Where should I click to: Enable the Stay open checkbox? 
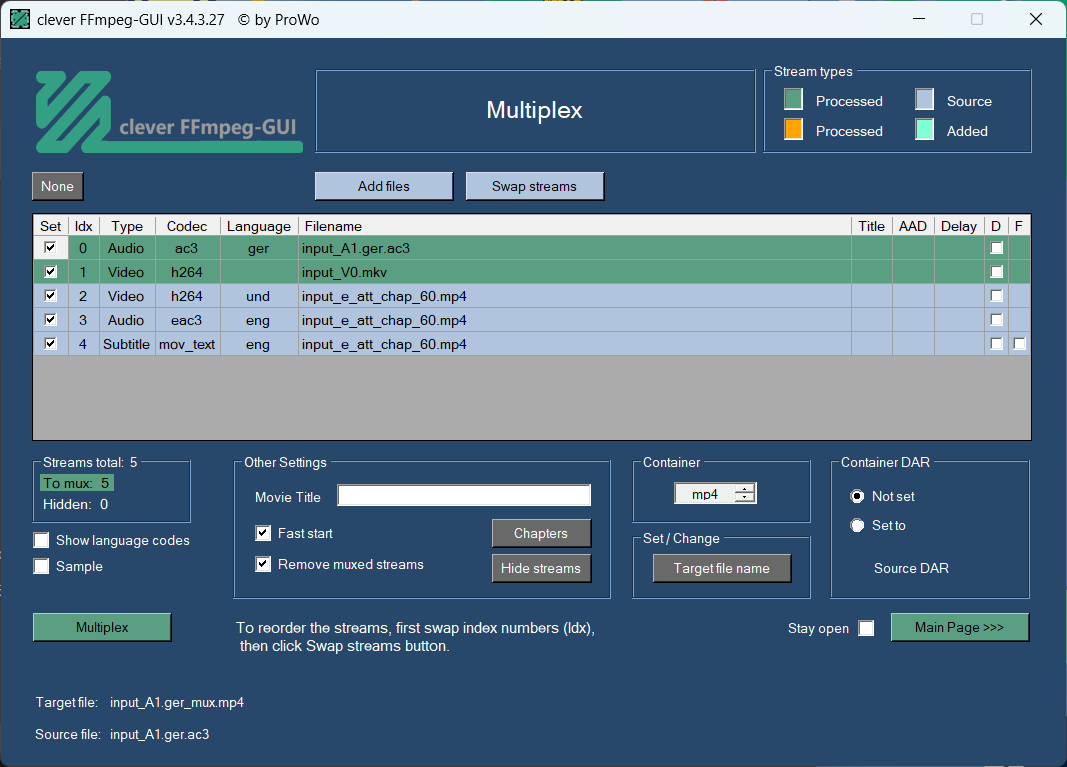[x=866, y=628]
